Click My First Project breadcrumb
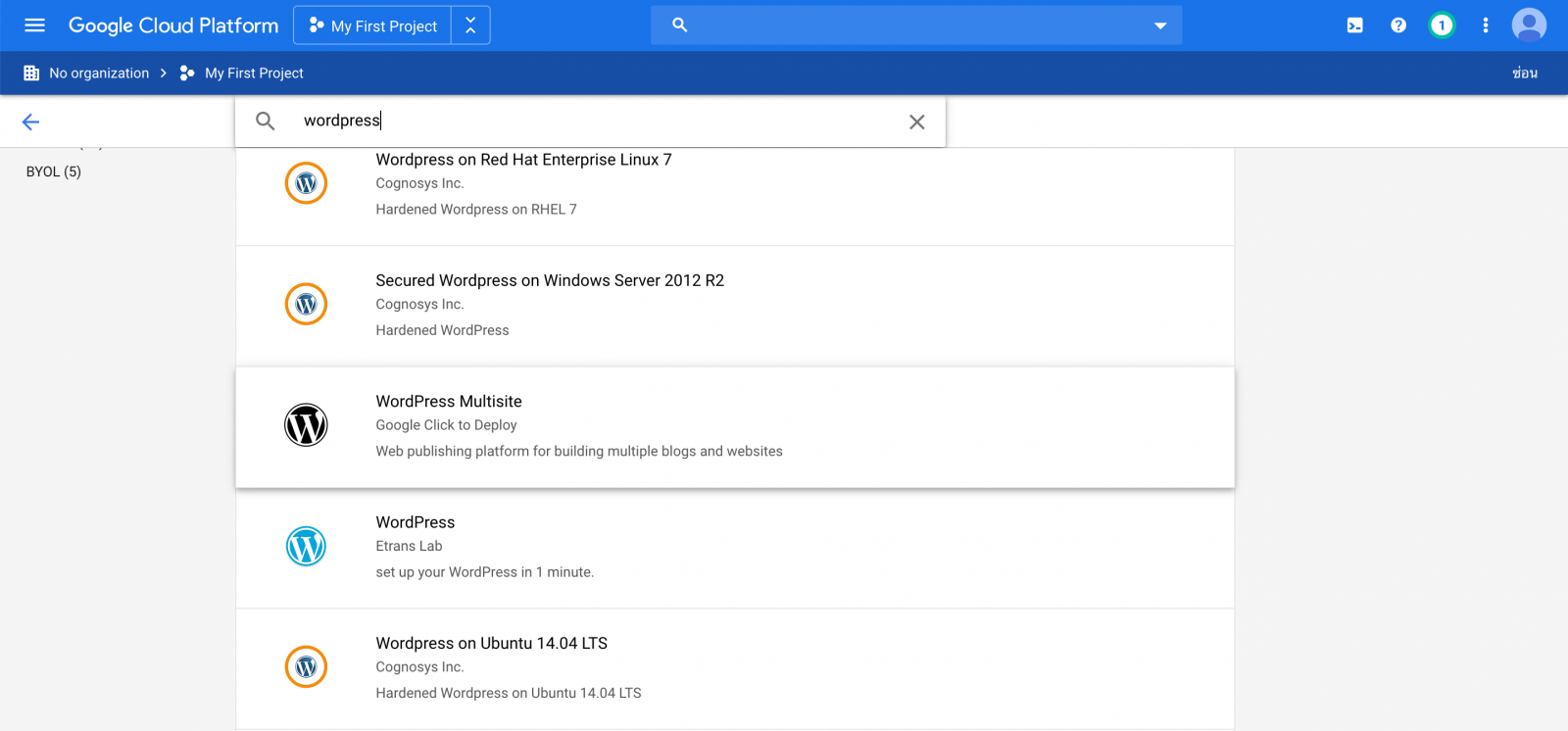The width and height of the screenshot is (1568, 731). (x=254, y=73)
